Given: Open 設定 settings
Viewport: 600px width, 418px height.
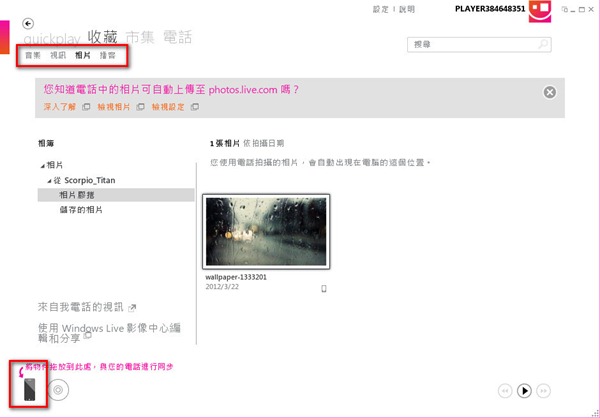Looking at the screenshot, I should [x=381, y=9].
